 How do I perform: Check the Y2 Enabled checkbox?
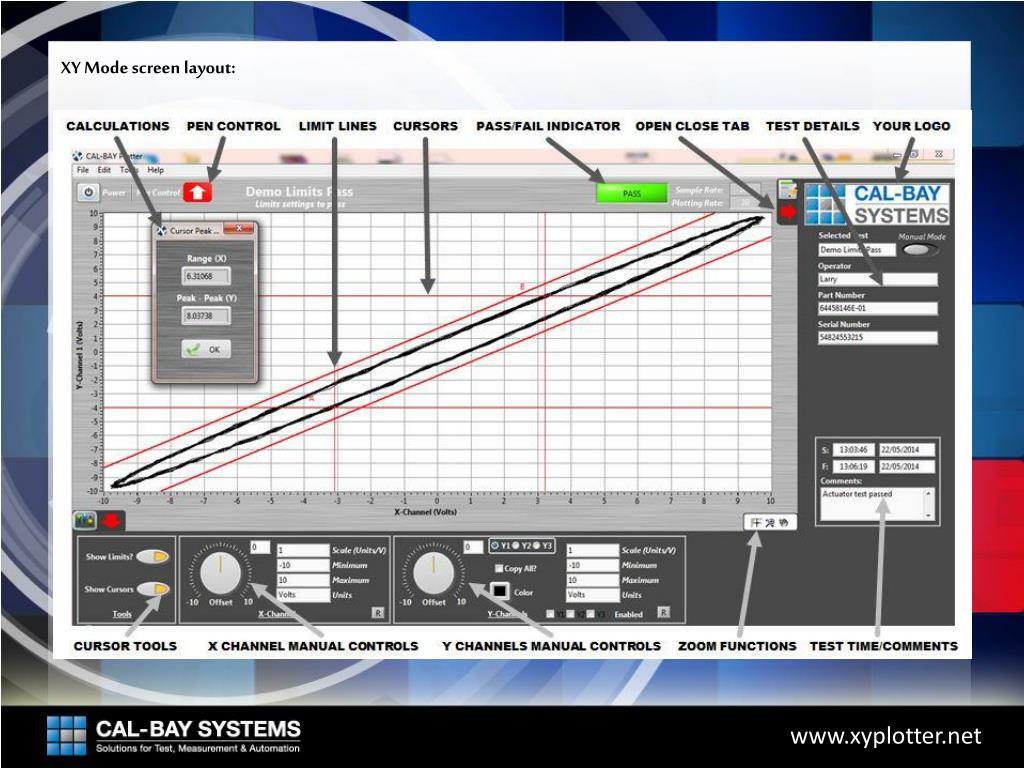point(571,614)
